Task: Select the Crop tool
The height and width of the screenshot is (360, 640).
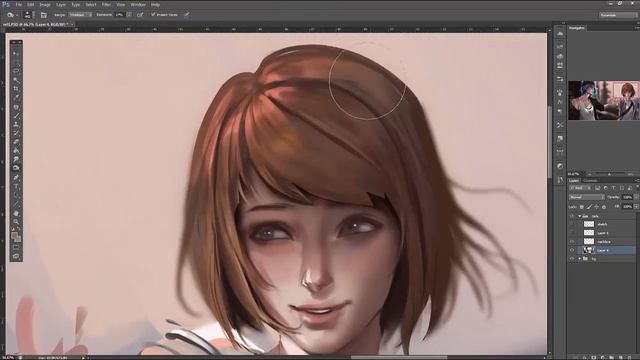Action: [x=16, y=89]
